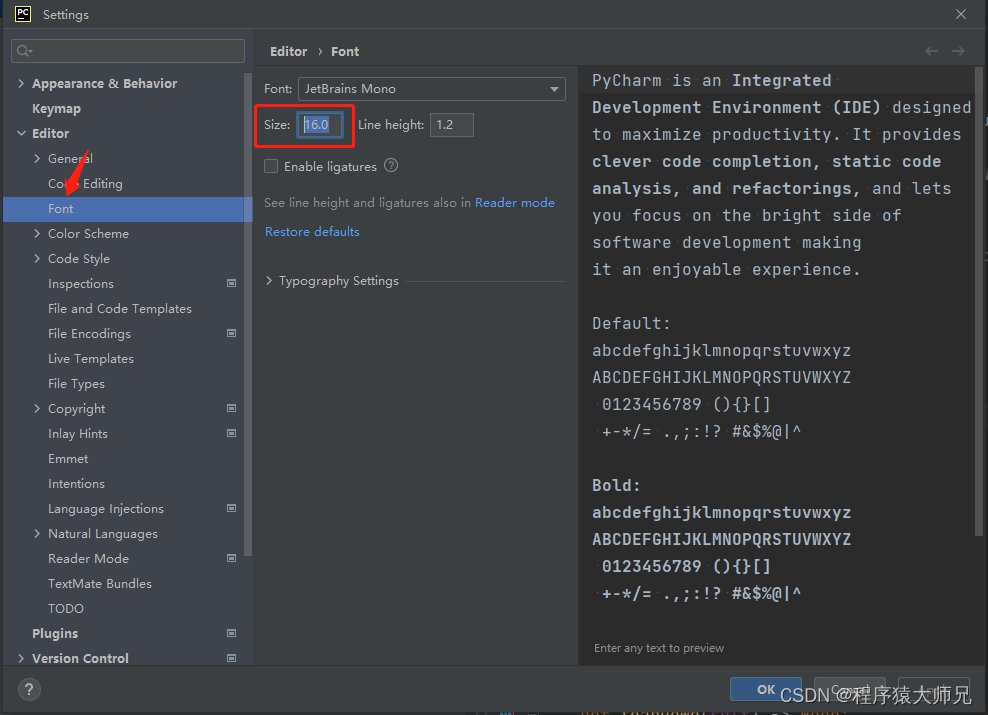Image resolution: width=988 pixels, height=715 pixels.
Task: Click Restore defaults link
Action: [x=312, y=232]
